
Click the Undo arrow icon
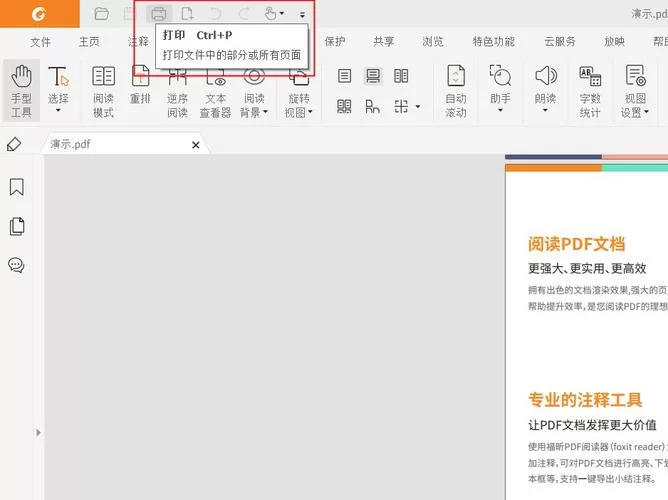coord(216,14)
